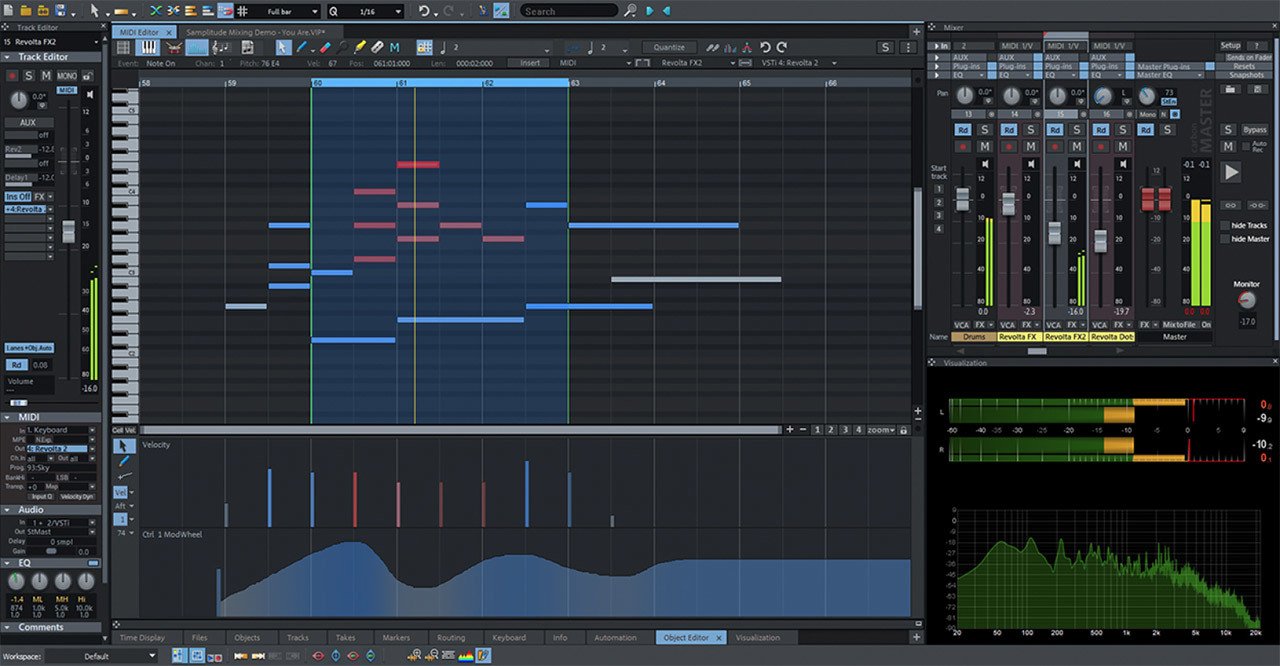Toggle the magnet snap icon in top toolbar
The image size is (1280, 666).
(225, 11)
